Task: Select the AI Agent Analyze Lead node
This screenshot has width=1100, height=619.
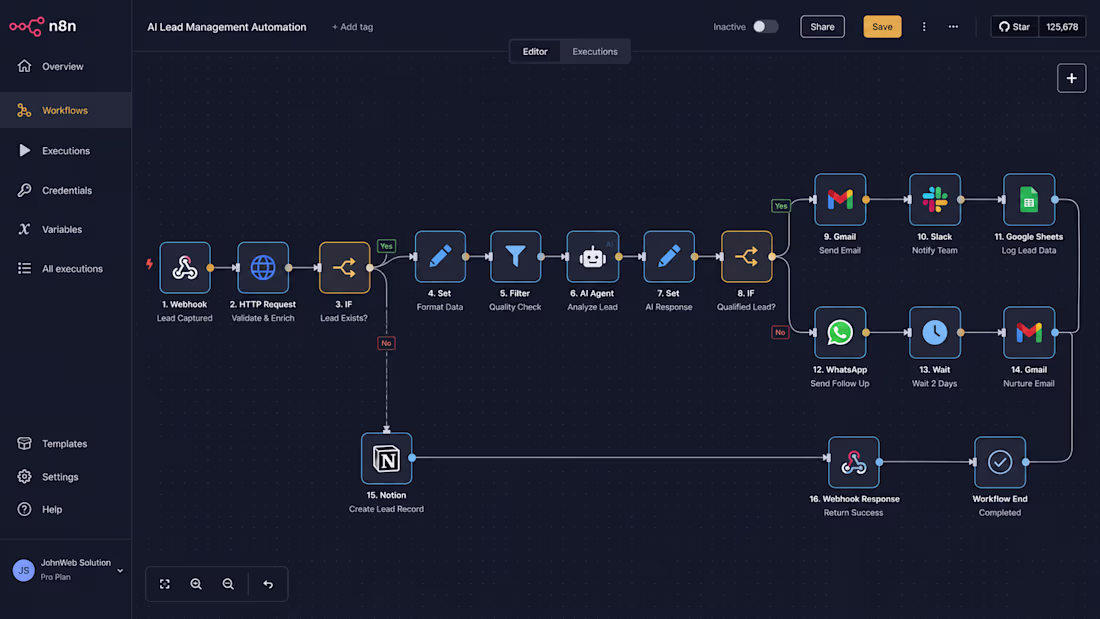Action: pos(593,256)
